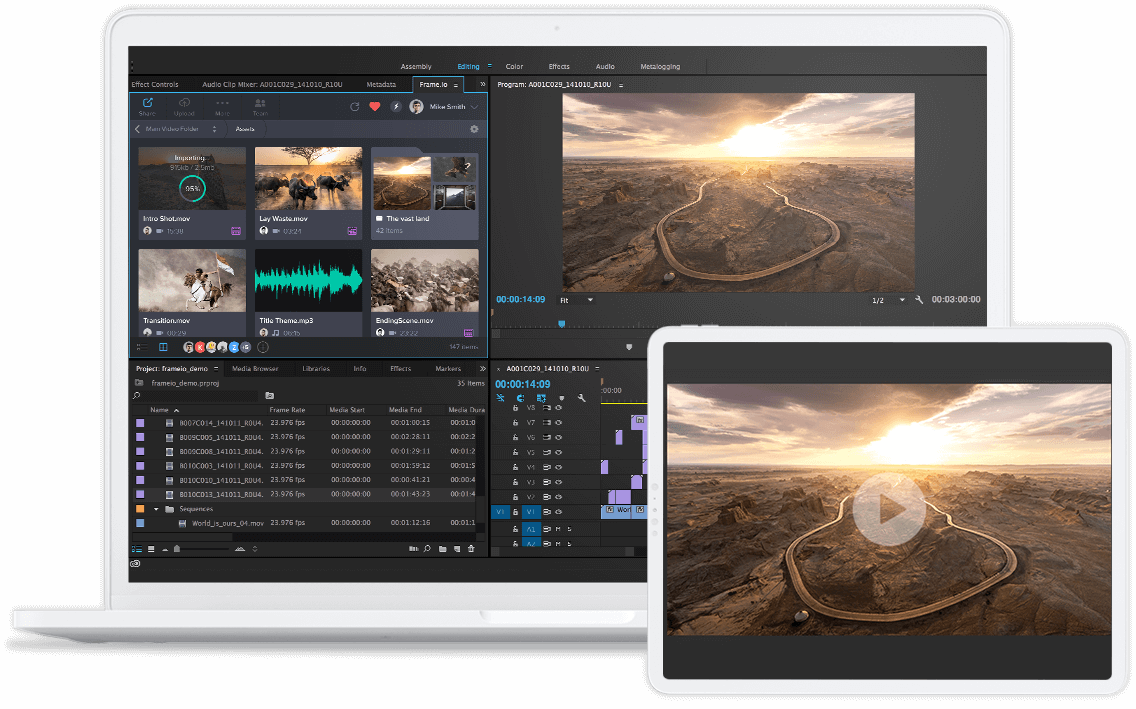The width and height of the screenshot is (1136, 709).
Task: Click the timeline wrench settings icon
Action: pyautogui.click(x=581, y=398)
